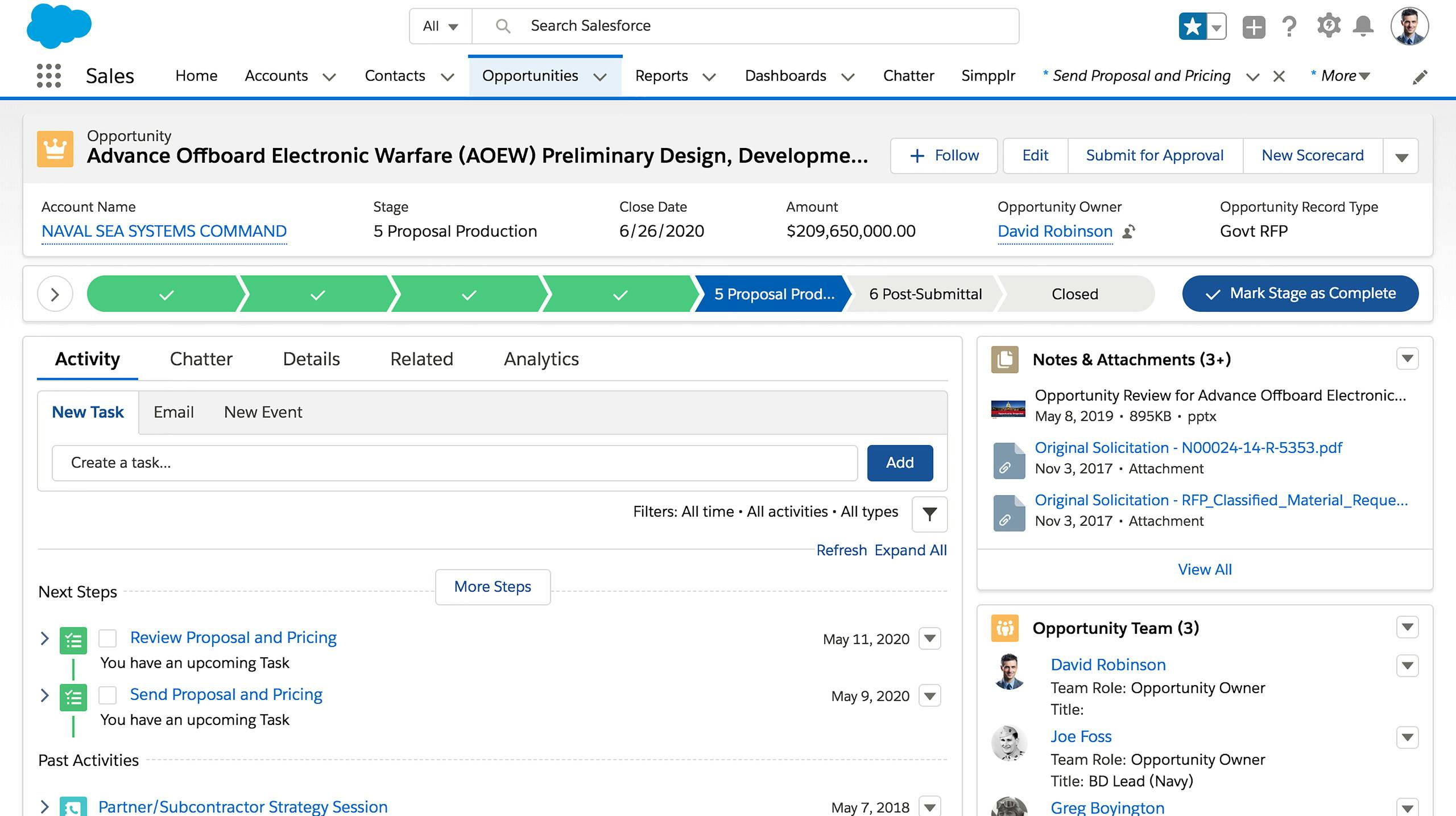This screenshot has width=1456, height=816.
Task: Click the change owner icon beside David Robinson
Action: click(x=1129, y=232)
